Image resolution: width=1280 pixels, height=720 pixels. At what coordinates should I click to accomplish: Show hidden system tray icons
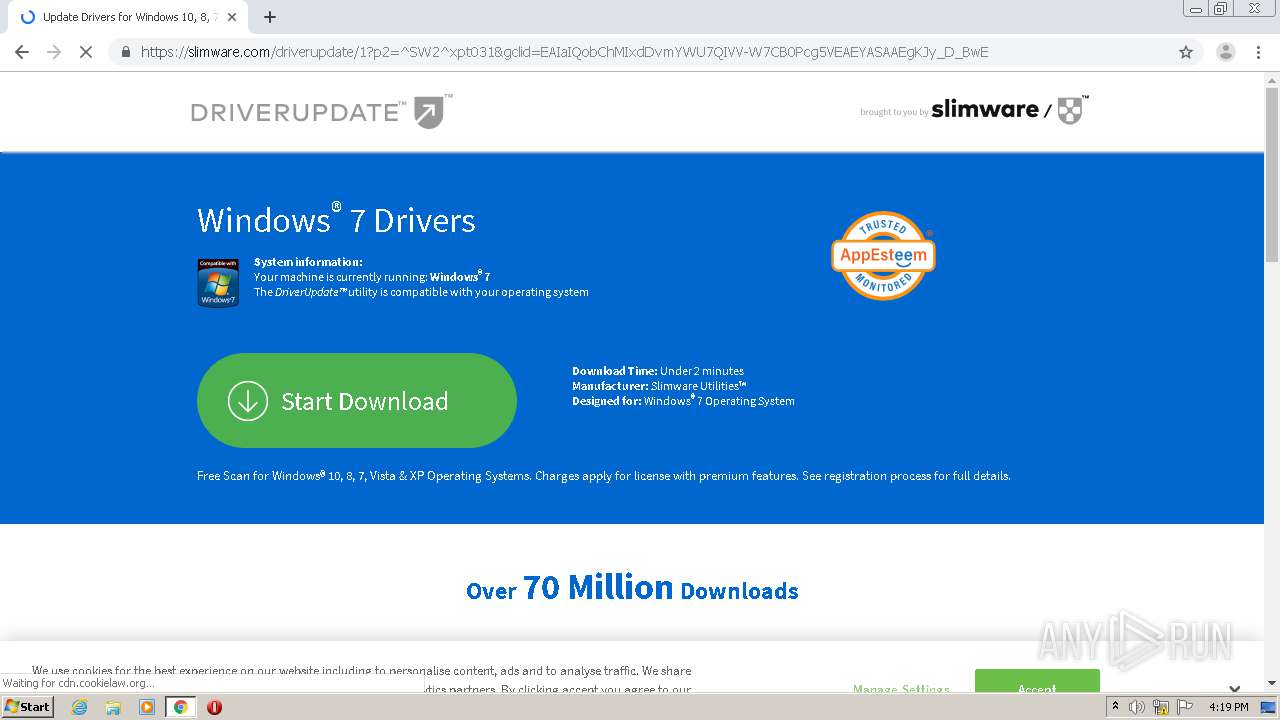[1115, 707]
